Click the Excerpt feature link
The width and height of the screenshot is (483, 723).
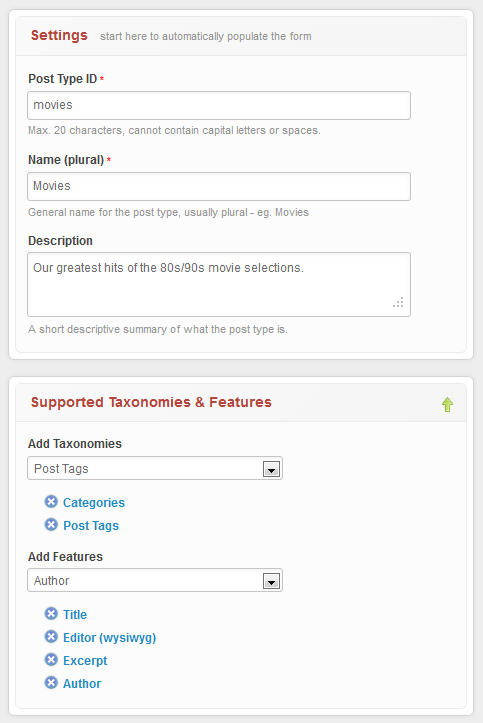(85, 661)
